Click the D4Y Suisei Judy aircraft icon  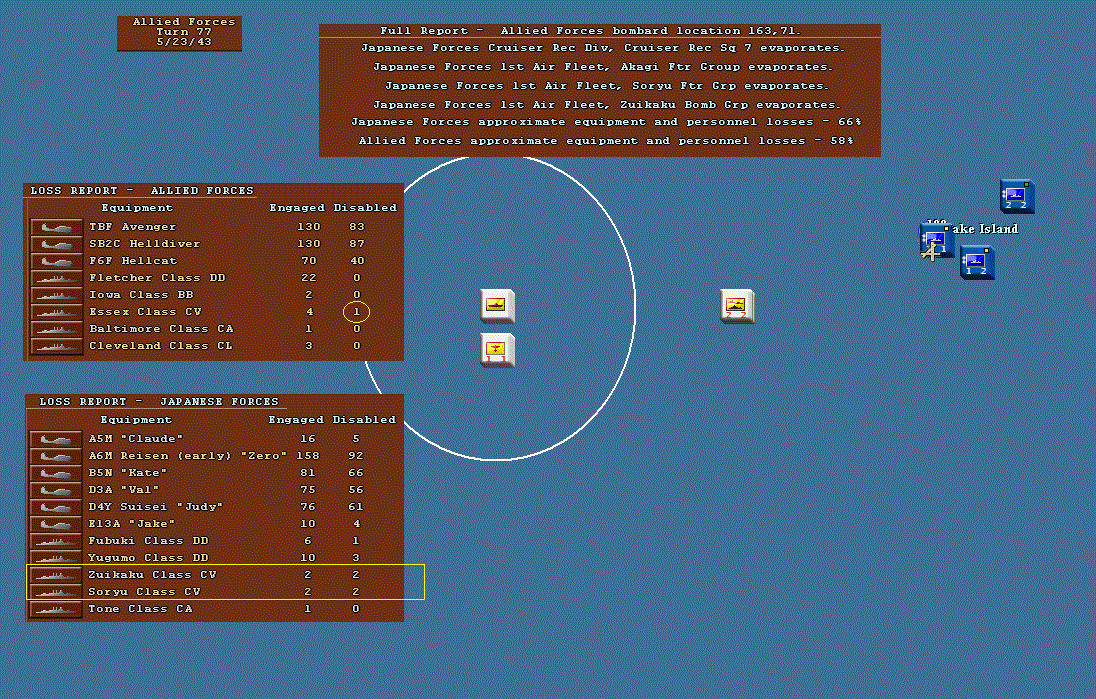pos(56,507)
